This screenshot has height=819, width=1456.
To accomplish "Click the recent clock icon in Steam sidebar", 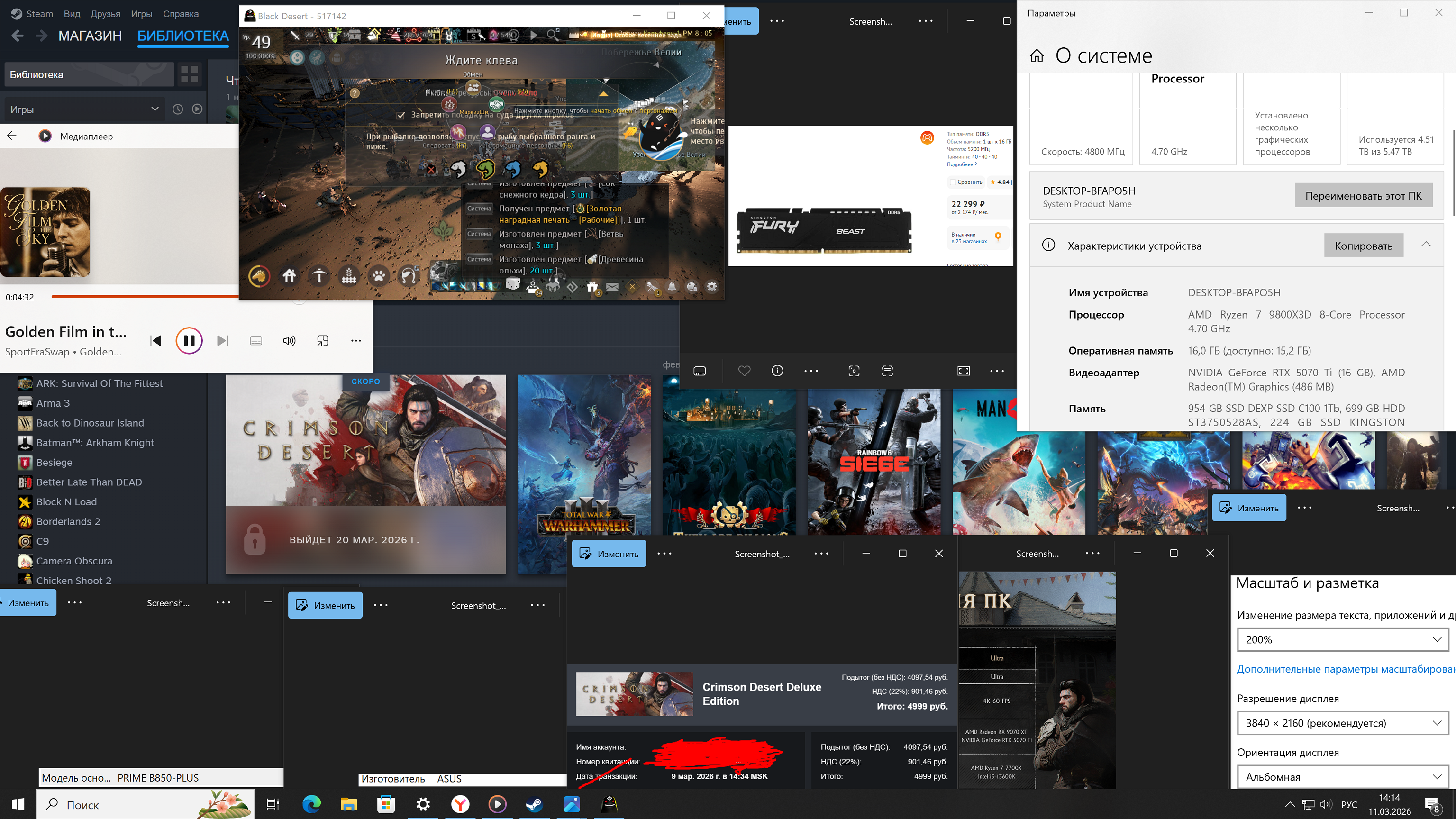I will click(177, 109).
